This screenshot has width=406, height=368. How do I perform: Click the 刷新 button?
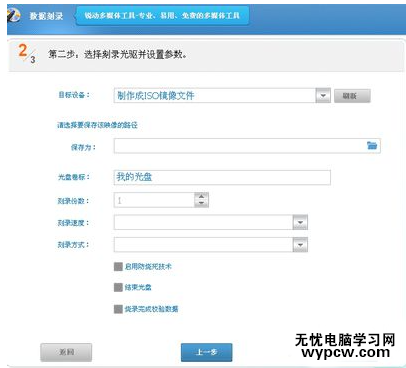352,96
